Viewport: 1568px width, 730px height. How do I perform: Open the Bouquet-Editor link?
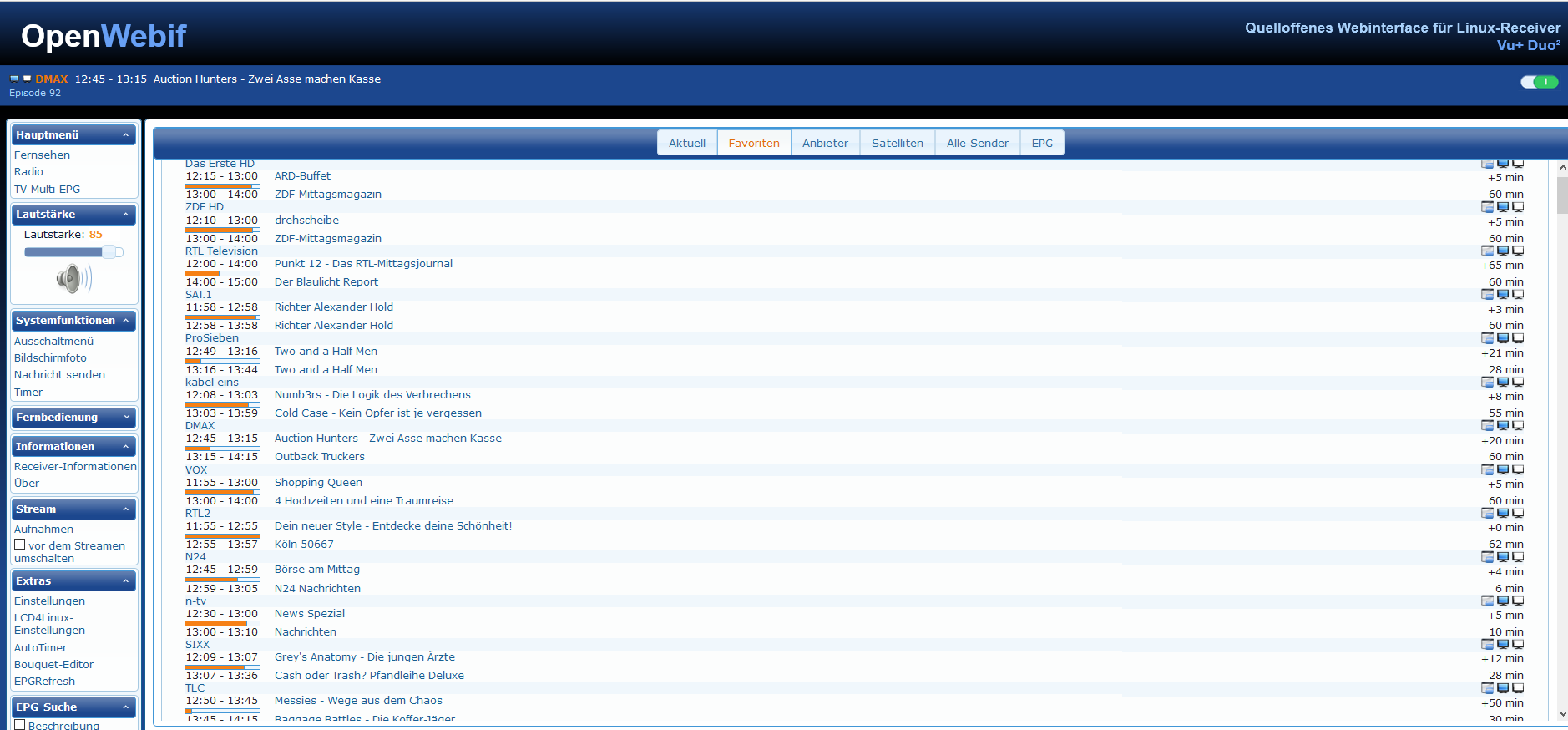pos(53,664)
